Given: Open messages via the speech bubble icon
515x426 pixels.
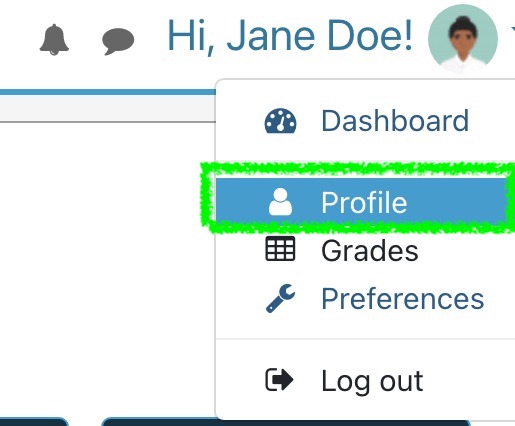Looking at the screenshot, I should tap(118, 41).
